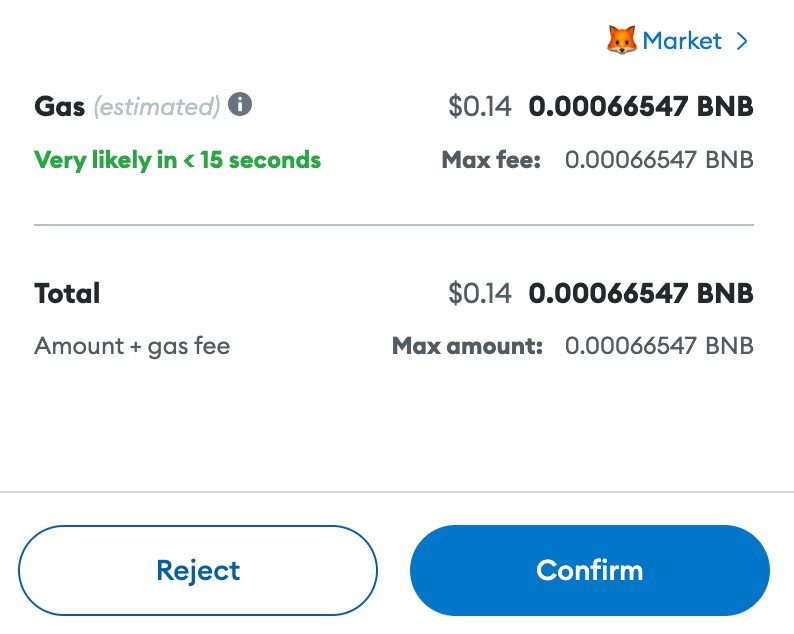Click the "(estimated)" text beside Gas

156,106
